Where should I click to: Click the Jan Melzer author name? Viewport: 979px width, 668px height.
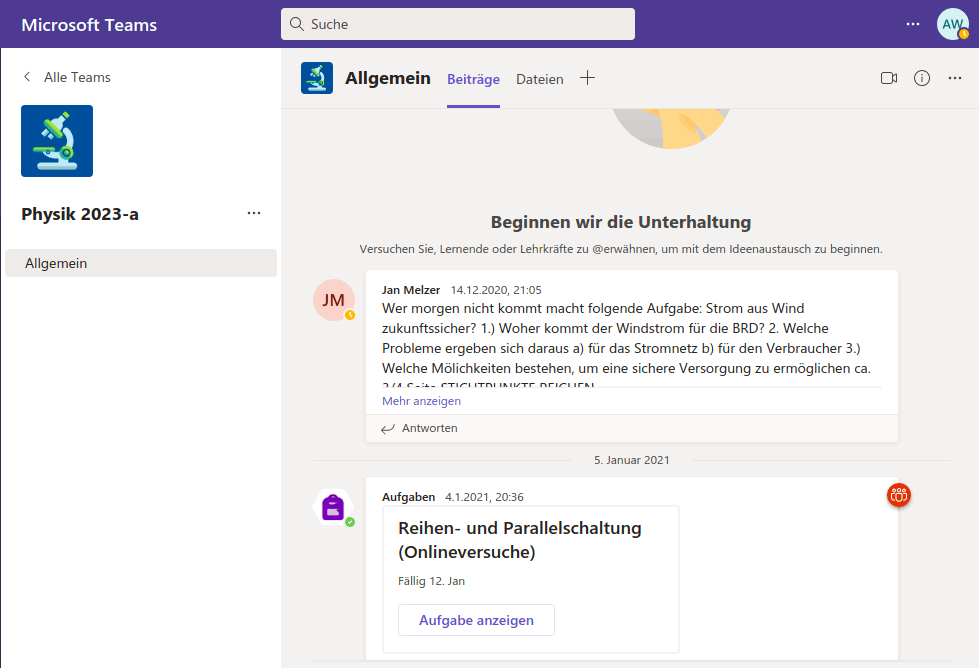pos(411,290)
